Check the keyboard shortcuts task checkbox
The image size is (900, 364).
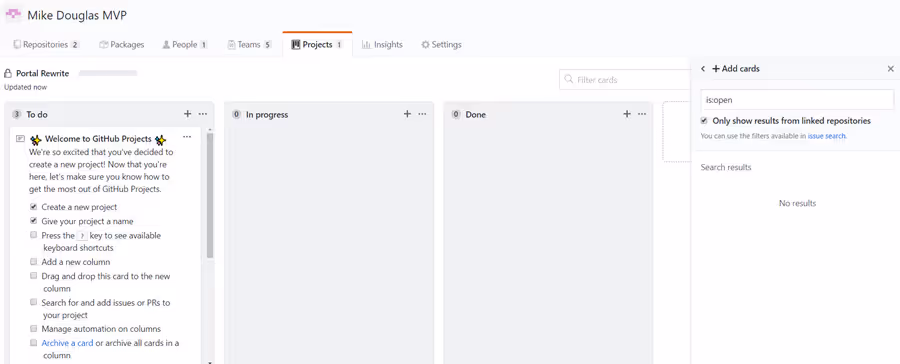tap(34, 235)
